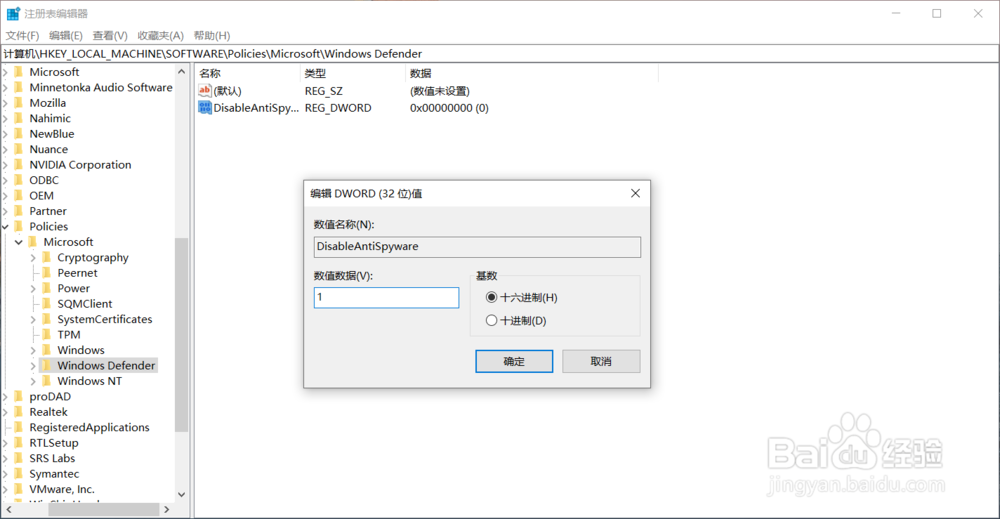Click the 0x00000000 (0) data cell
This screenshot has width=1000, height=519.
click(449, 108)
